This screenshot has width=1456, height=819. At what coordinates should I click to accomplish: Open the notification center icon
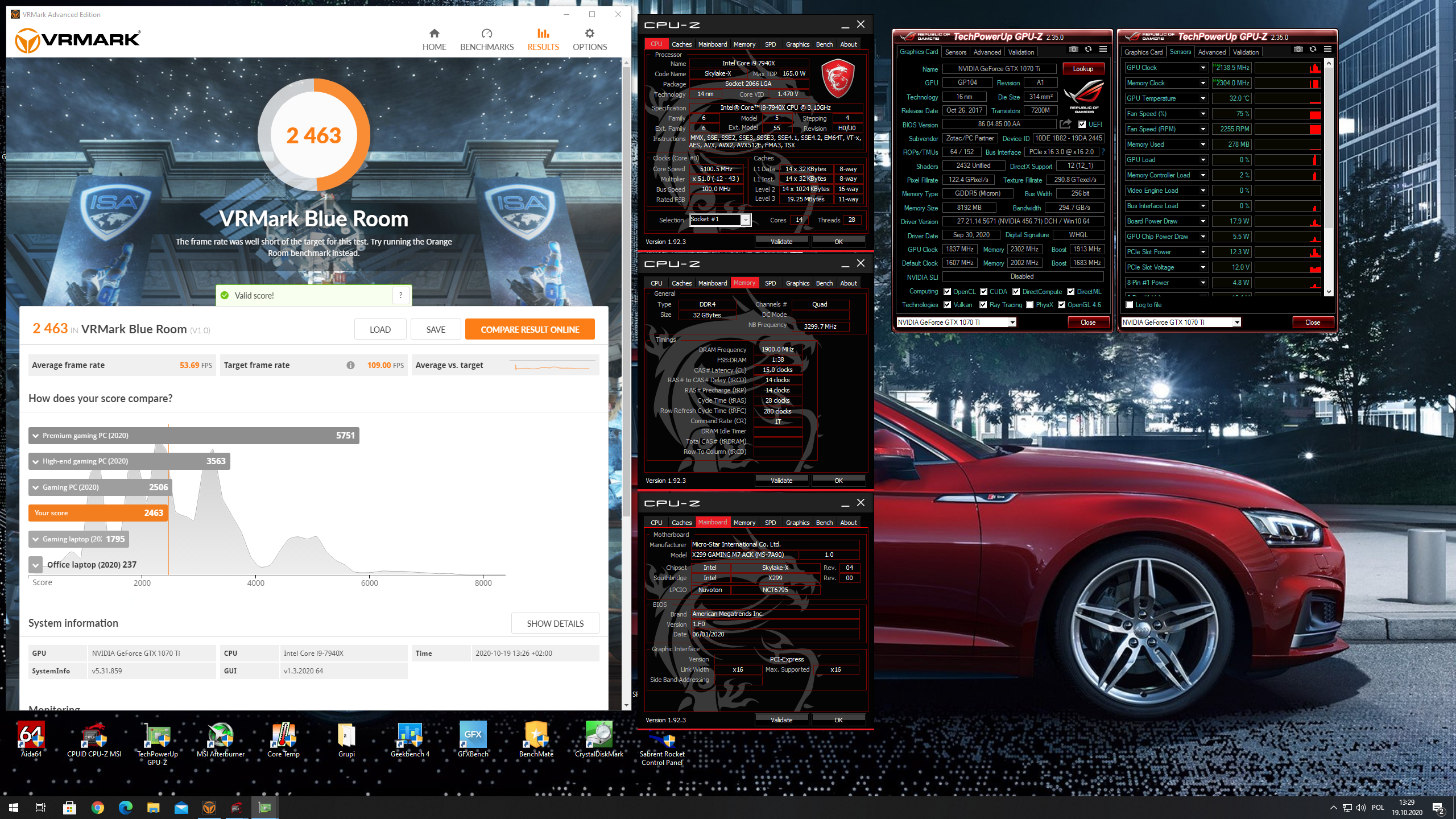pyautogui.click(x=1438, y=808)
